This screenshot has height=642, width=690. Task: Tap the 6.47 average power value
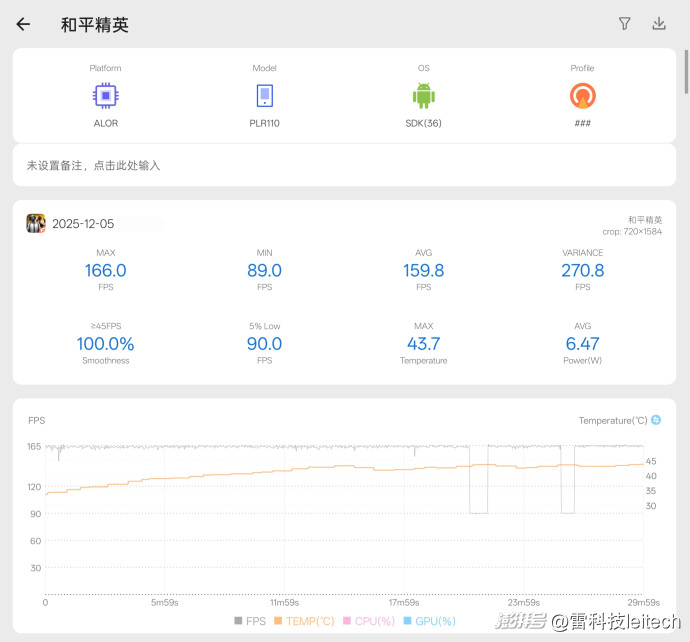[582, 344]
